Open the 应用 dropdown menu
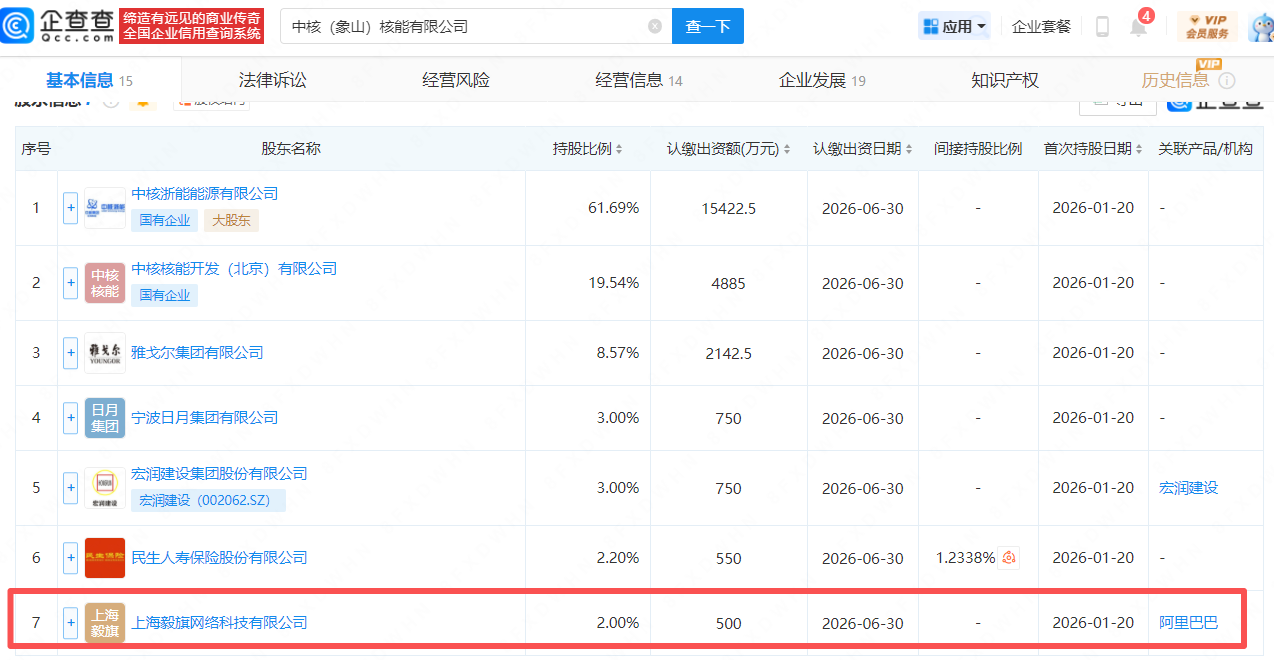Image resolution: width=1274 pixels, height=660 pixels. pos(954,27)
